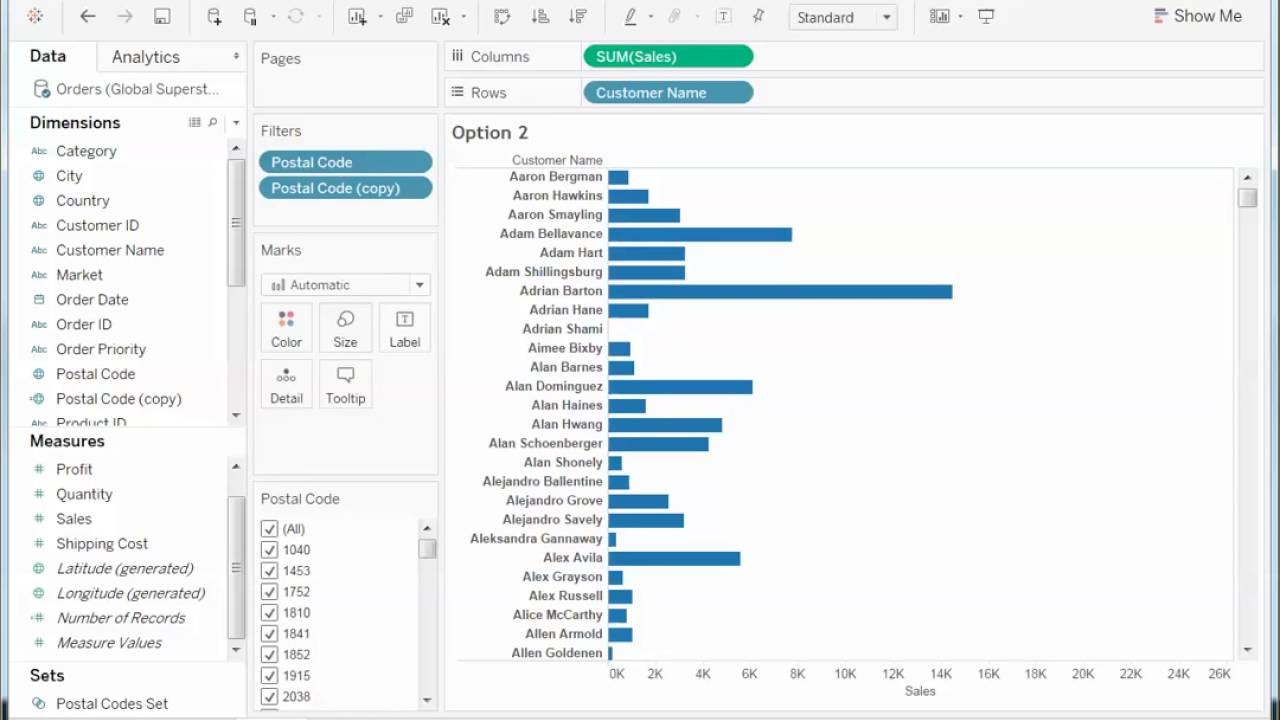
Task: Switch to the Analytics tab
Action: click(146, 57)
